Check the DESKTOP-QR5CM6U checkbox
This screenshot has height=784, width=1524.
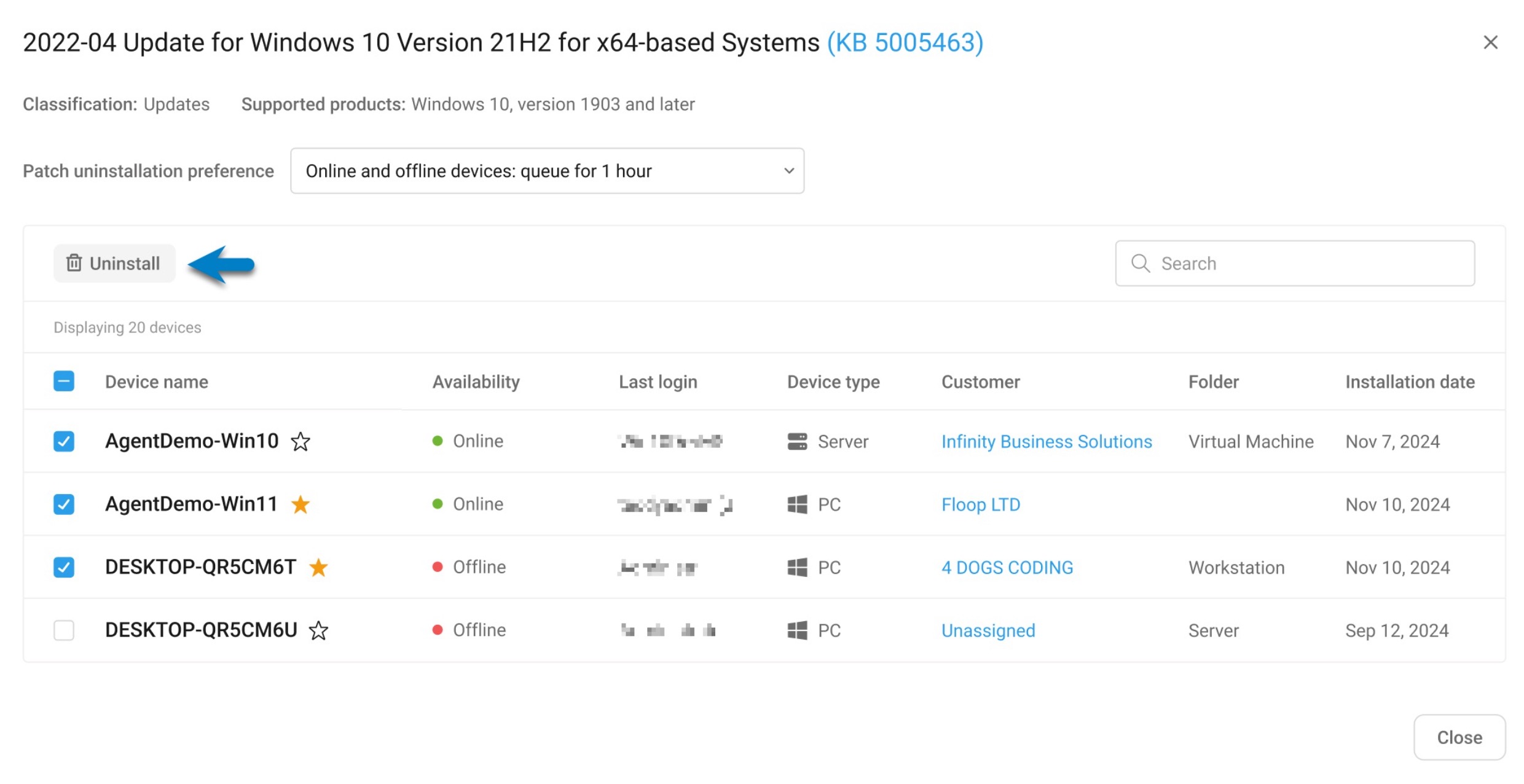(64, 630)
